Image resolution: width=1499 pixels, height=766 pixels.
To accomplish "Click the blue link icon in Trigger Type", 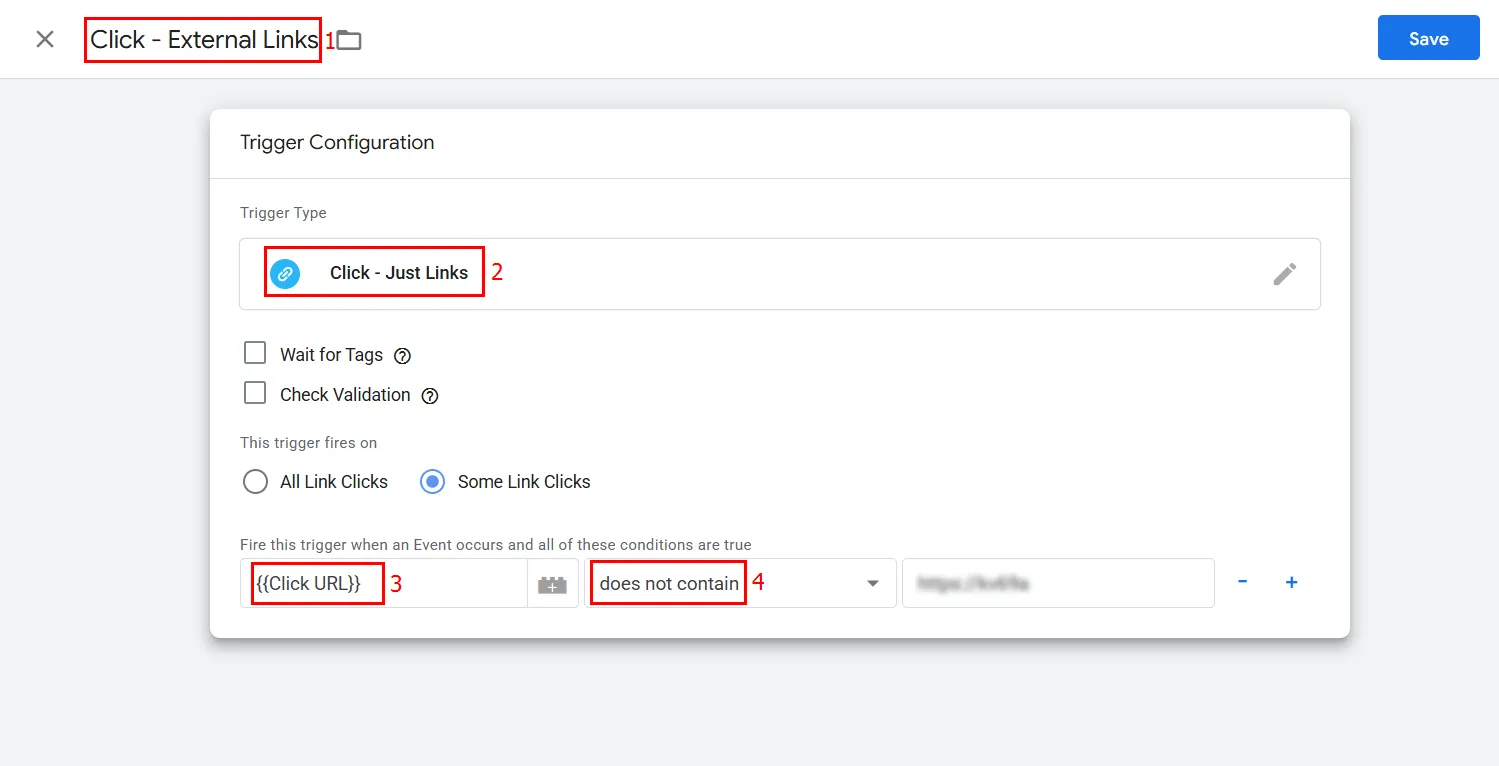I will pos(285,273).
